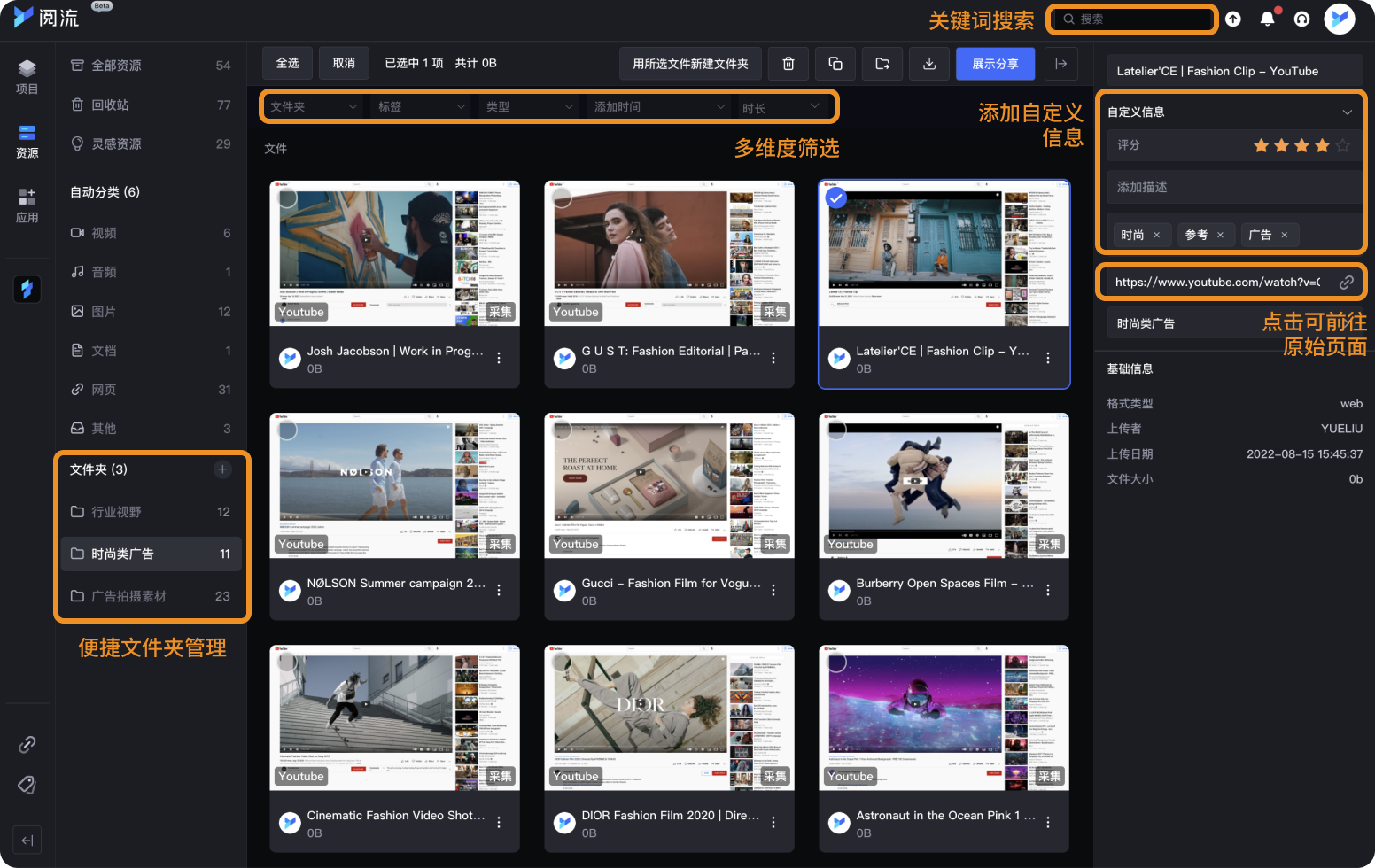Open more options for DIOR Fashion Film card
Screen dimensions: 1375x868
tap(773, 822)
